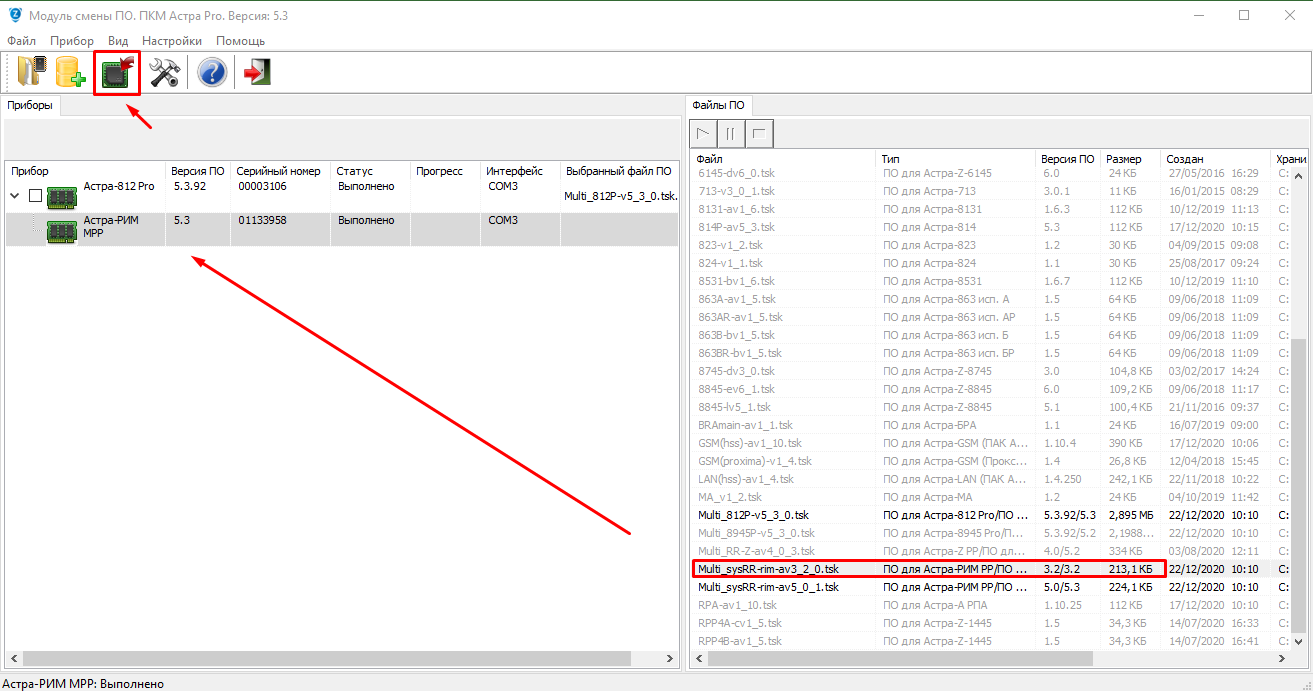1313x691 pixels.
Task: Open the Помощь menu
Action: (241, 41)
